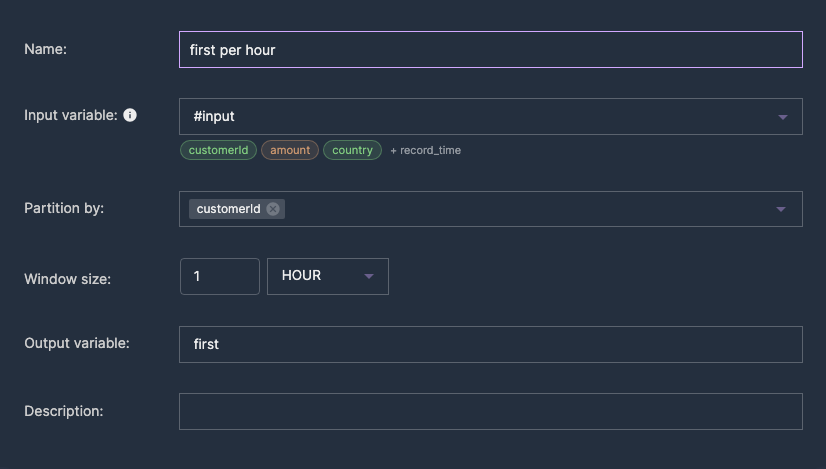Click the Window size number field
This screenshot has width=826, height=469.
pyautogui.click(x=220, y=276)
